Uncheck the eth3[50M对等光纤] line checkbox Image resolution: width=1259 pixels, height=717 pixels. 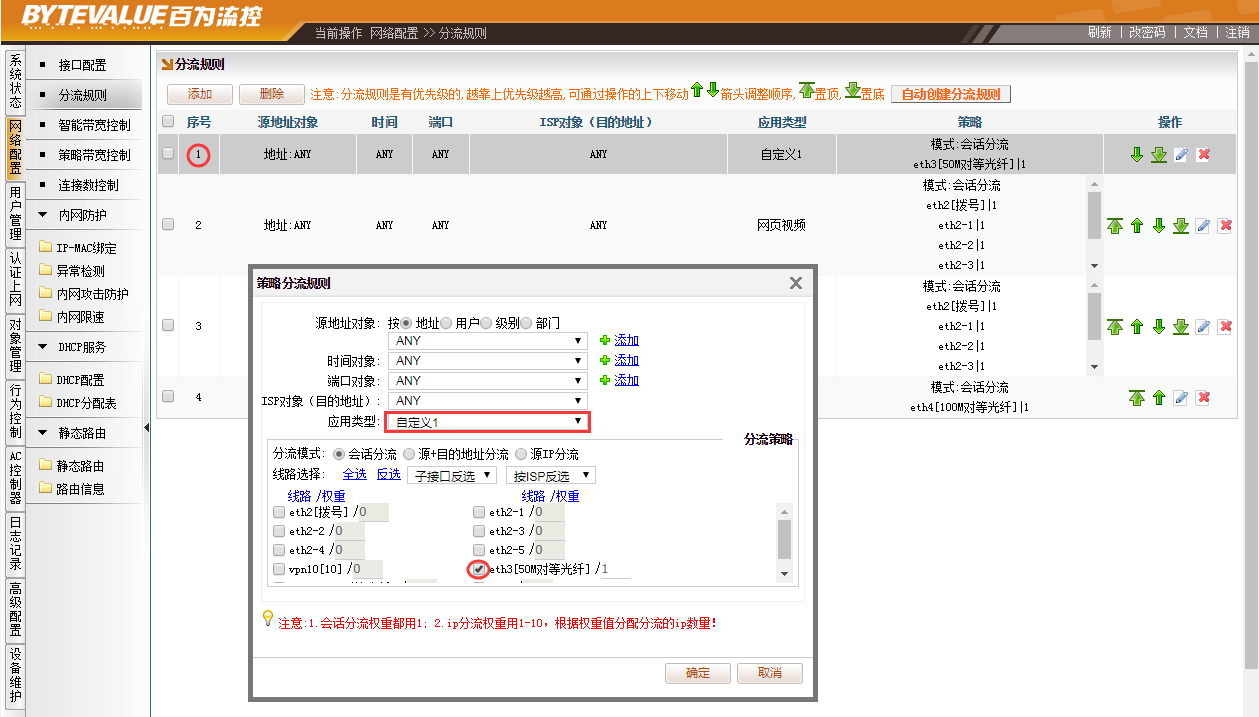(x=479, y=569)
